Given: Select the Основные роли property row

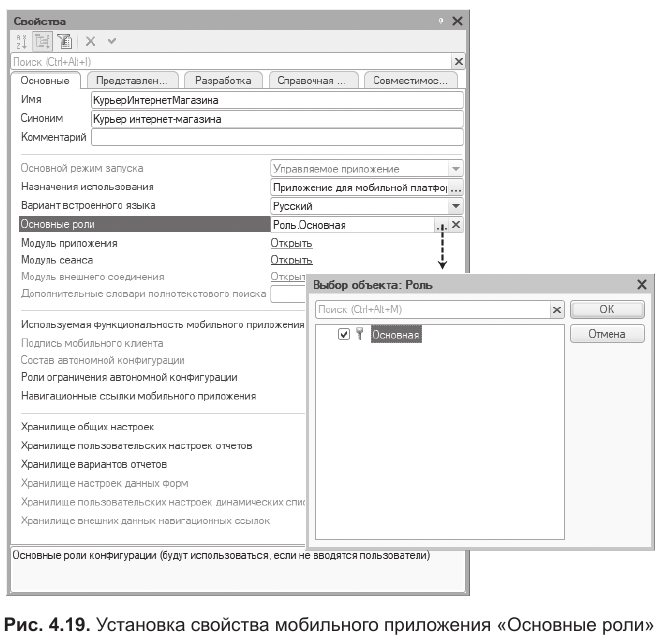Looking at the screenshot, I should 144,224.
